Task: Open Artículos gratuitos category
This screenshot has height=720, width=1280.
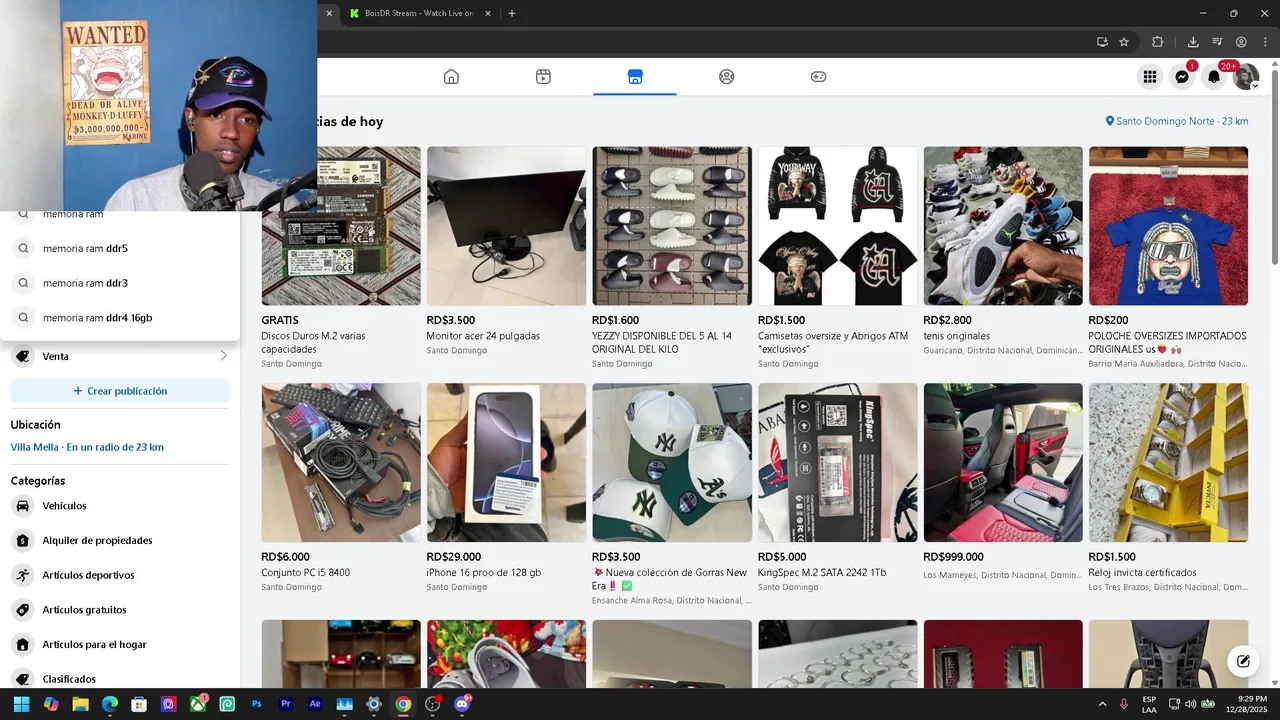Action: click(120, 610)
